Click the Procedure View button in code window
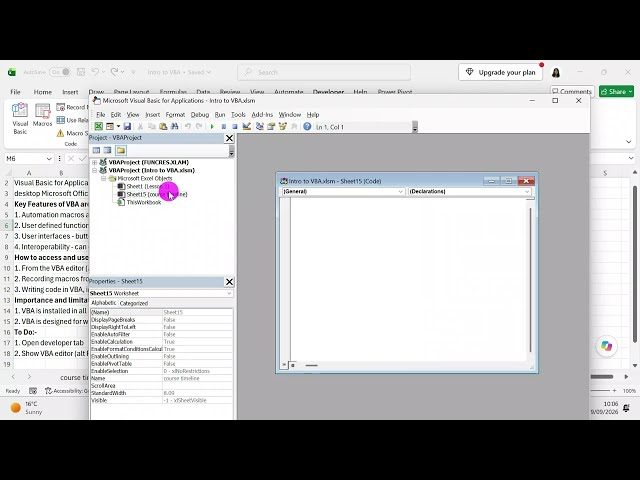This screenshot has height=480, width=640. point(284,365)
